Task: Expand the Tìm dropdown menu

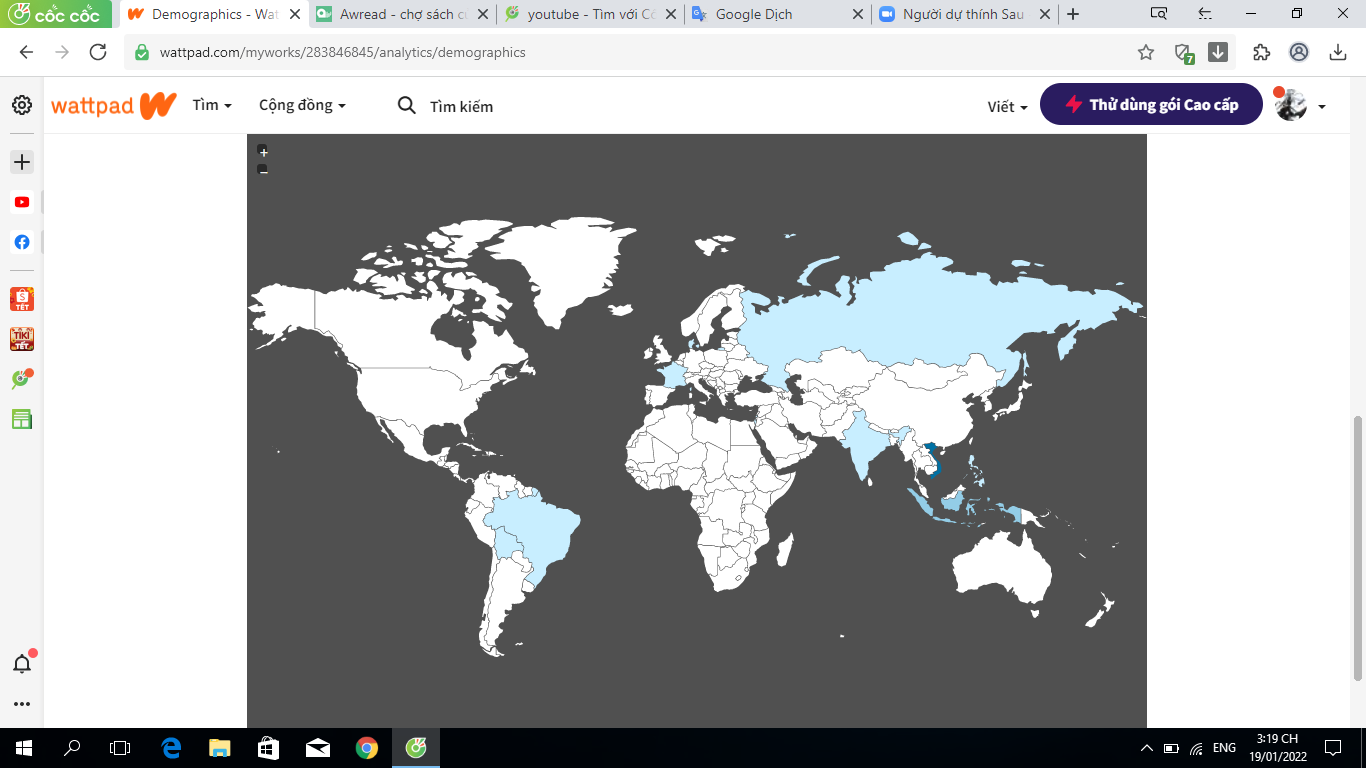Action: 212,105
